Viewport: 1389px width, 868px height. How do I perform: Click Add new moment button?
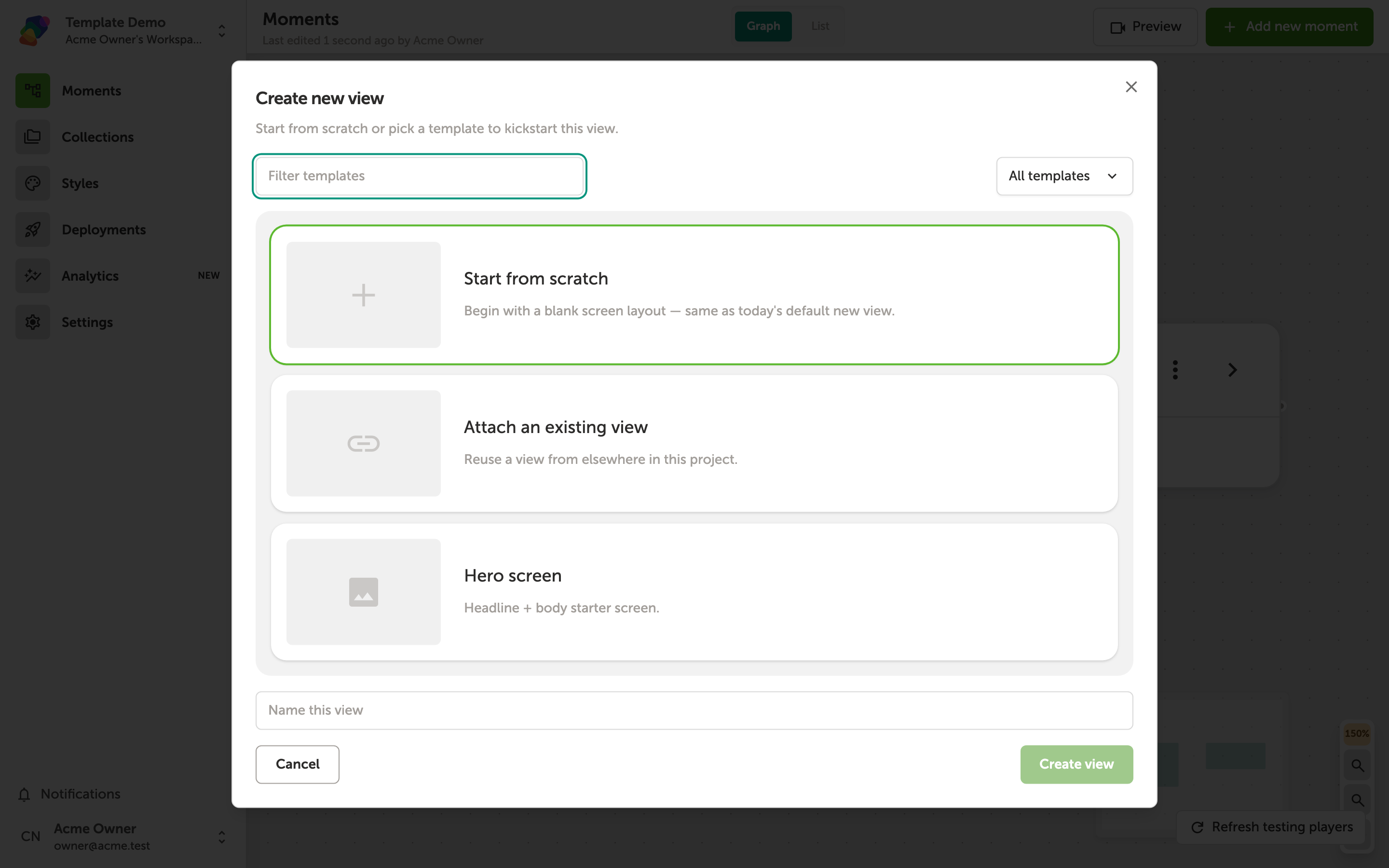click(x=1289, y=27)
